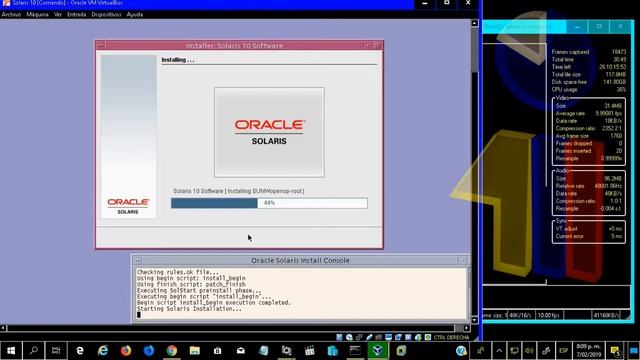This screenshot has height=360, width=640.
Task: Click the scroll down arrow of VM view
Action: coord(474,320)
